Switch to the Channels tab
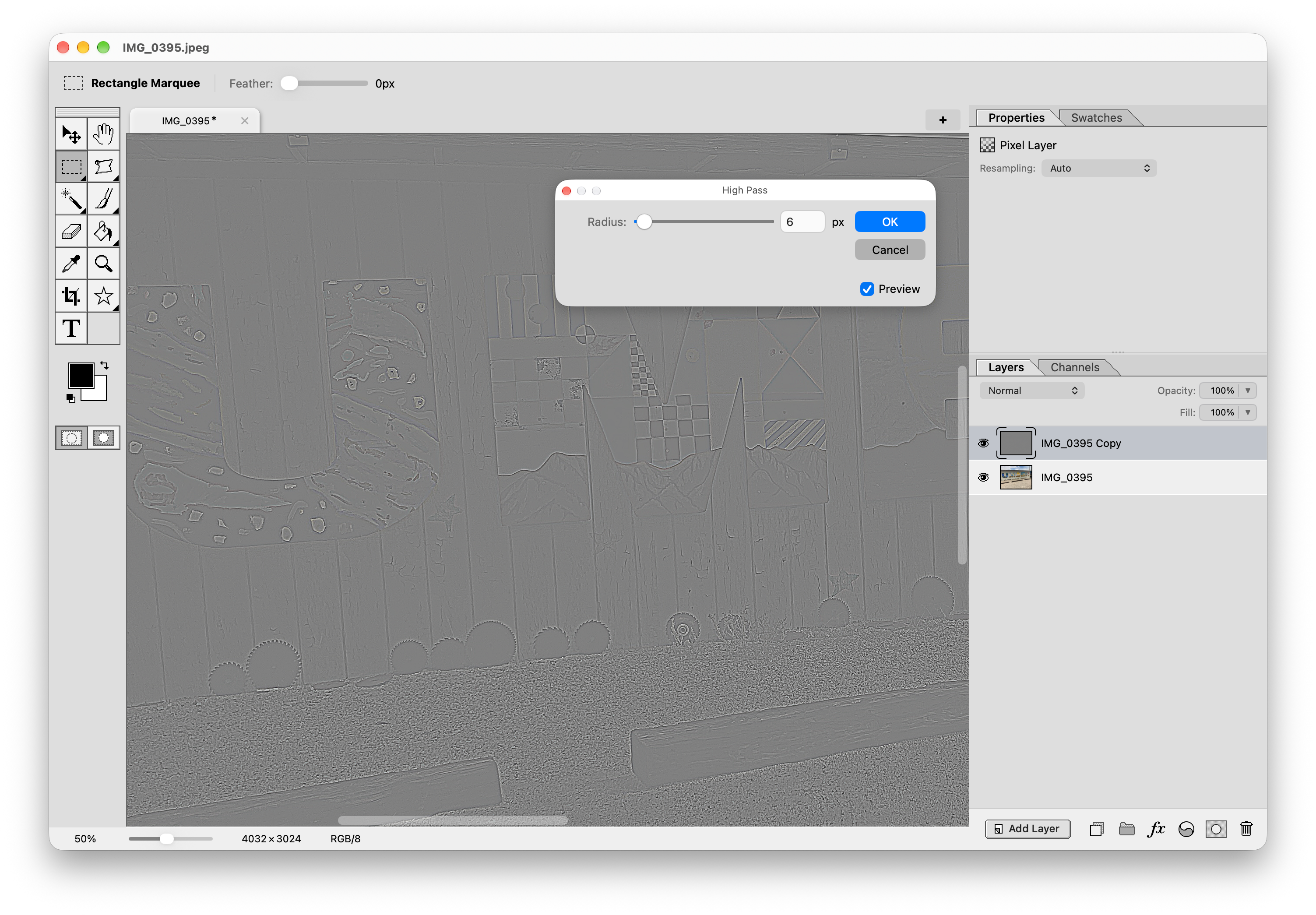Viewport: 1316px width, 915px height. point(1074,367)
